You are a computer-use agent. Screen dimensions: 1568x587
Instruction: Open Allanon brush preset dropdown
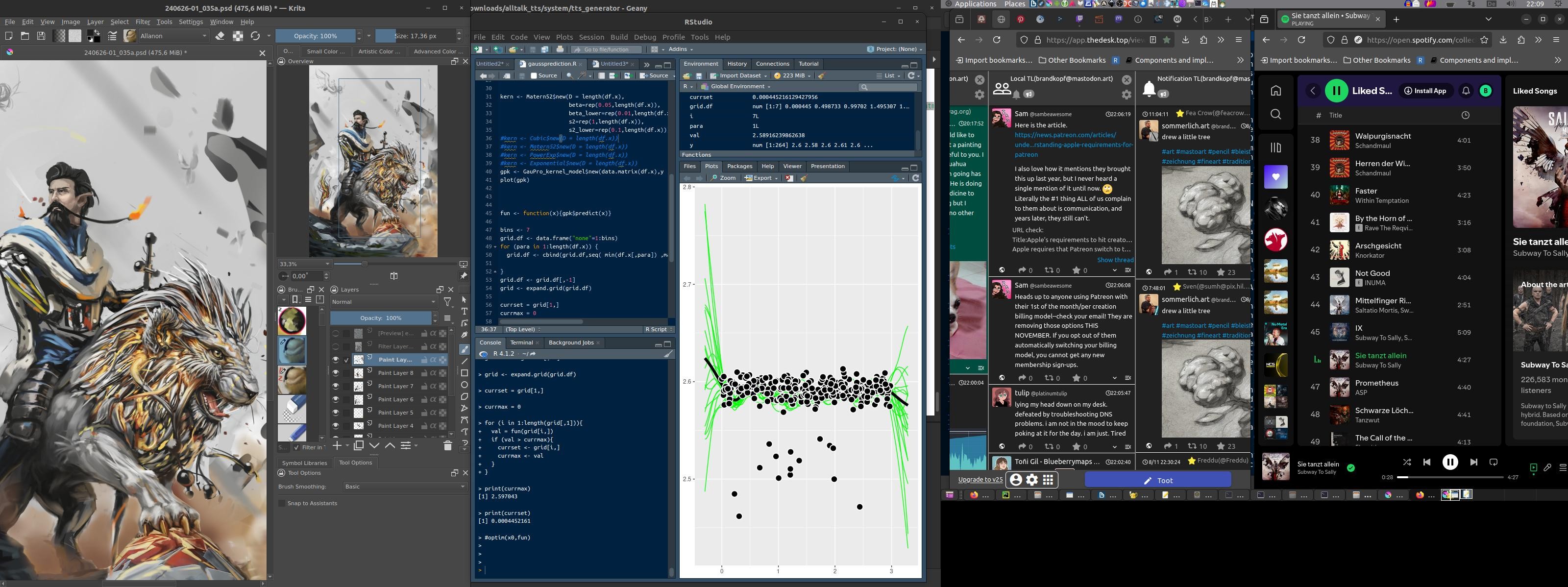coord(173,36)
